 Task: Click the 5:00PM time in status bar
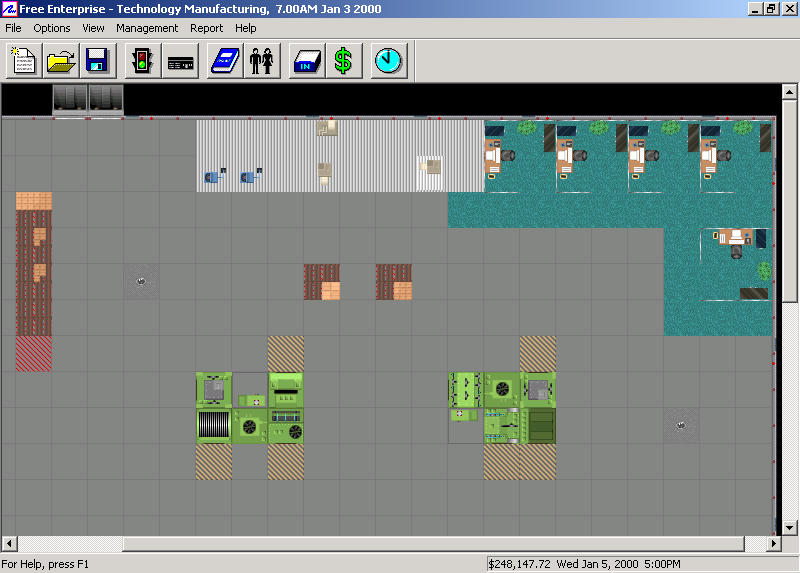(x=662, y=564)
